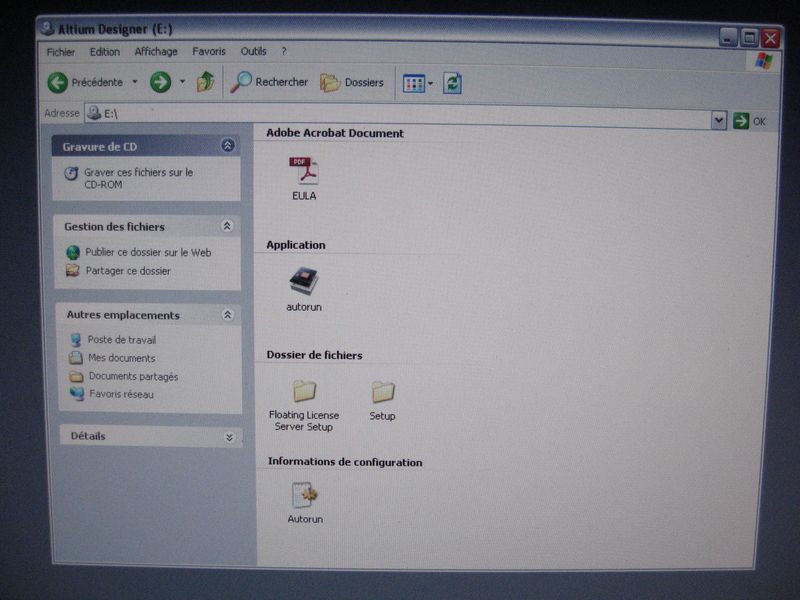Expand the address bar dropdown arrow

coord(719,121)
